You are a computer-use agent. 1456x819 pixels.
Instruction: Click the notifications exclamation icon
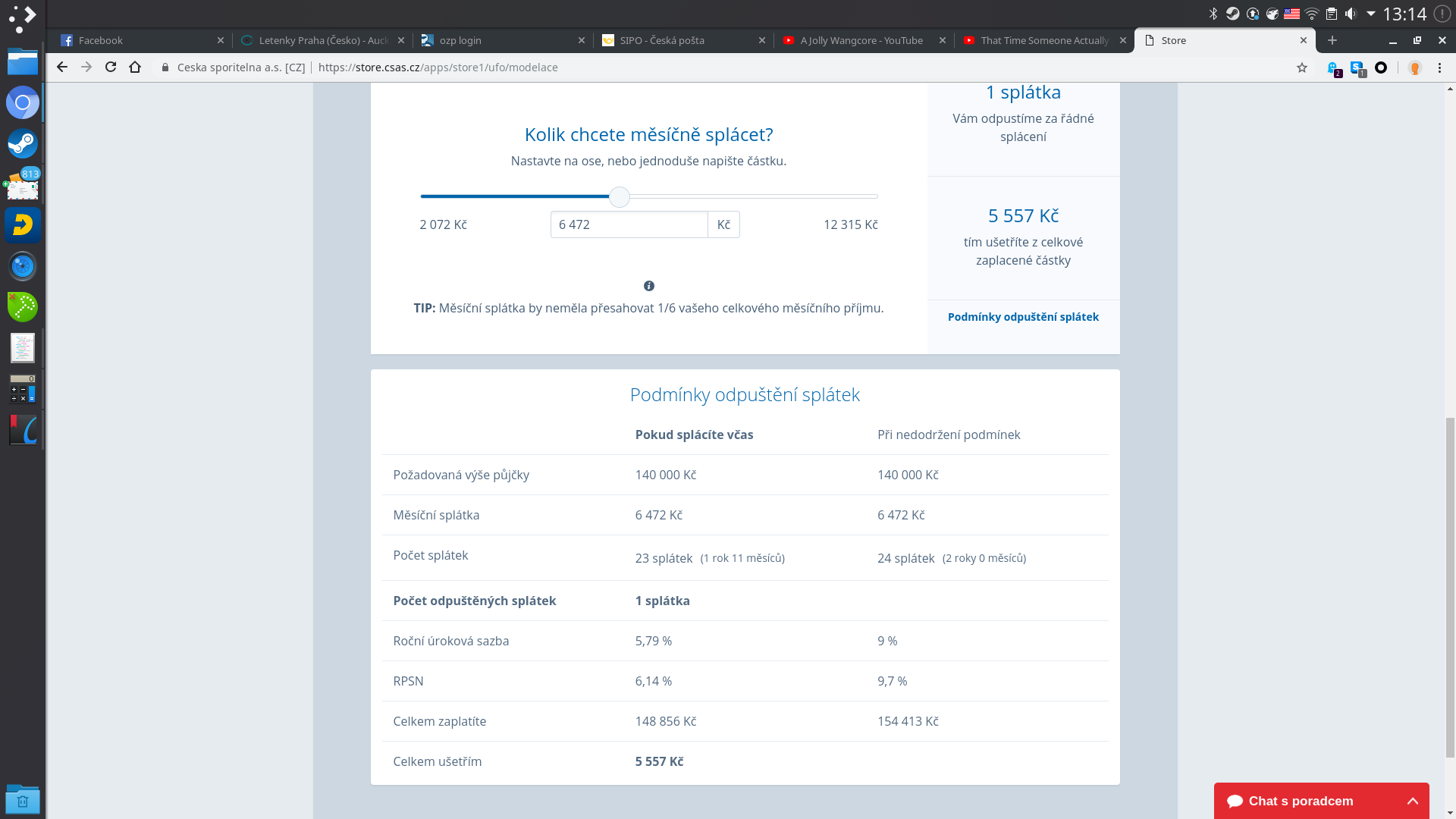[1442, 14]
